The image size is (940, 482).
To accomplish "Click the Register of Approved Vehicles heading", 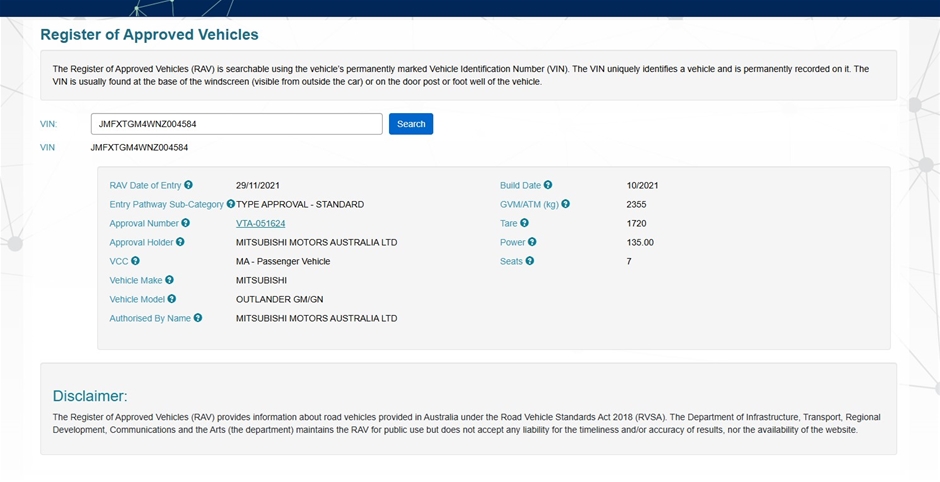I will coord(149,35).
